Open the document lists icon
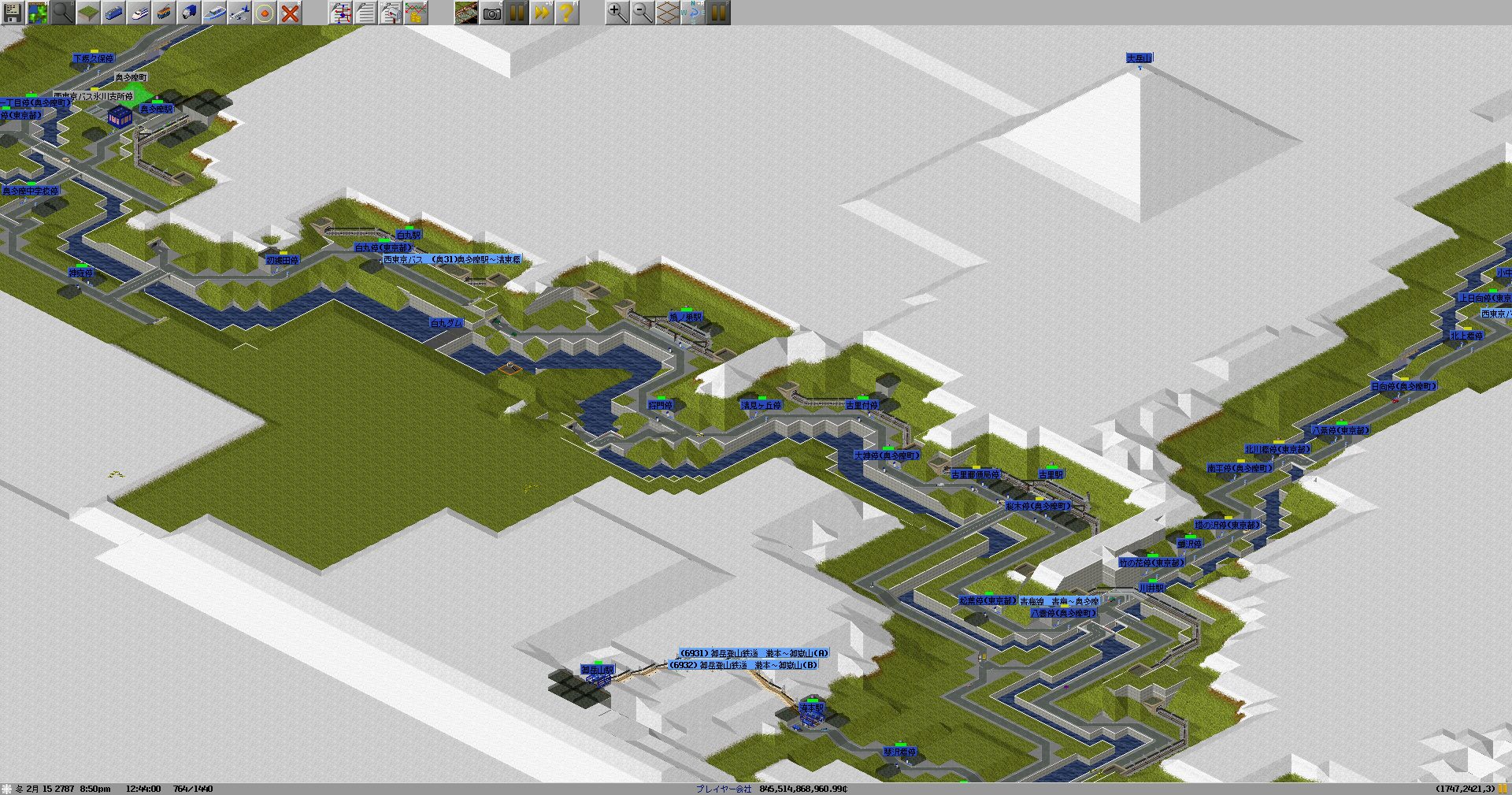The image size is (1512, 795). click(365, 13)
